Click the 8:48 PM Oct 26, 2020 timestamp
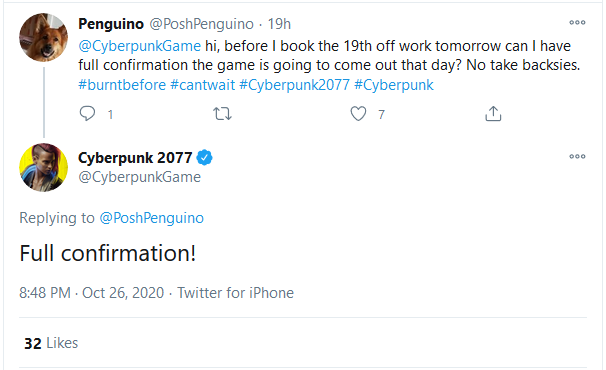Image resolution: width=606 pixels, height=370 pixels. 92,293
